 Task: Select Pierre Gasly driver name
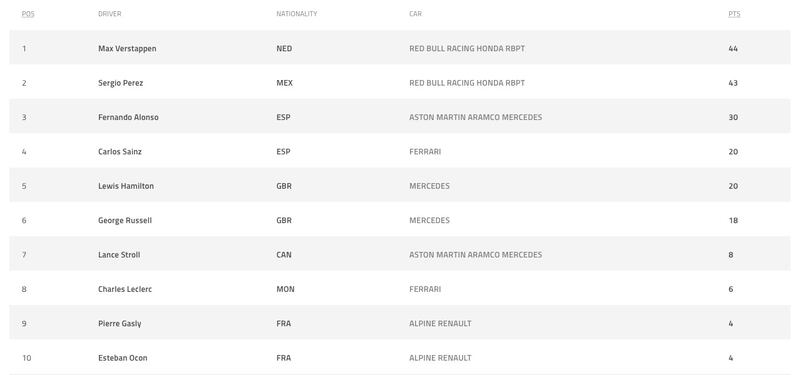(x=119, y=323)
